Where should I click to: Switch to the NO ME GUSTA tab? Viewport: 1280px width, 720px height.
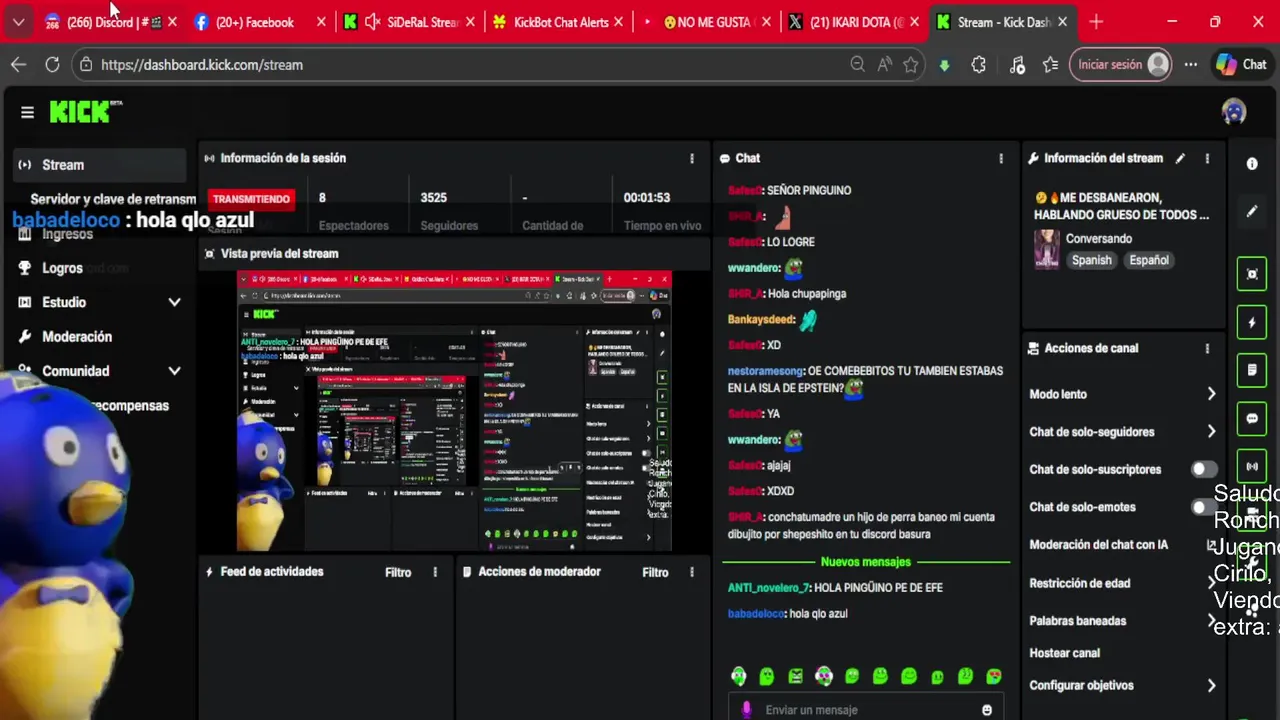[703, 22]
